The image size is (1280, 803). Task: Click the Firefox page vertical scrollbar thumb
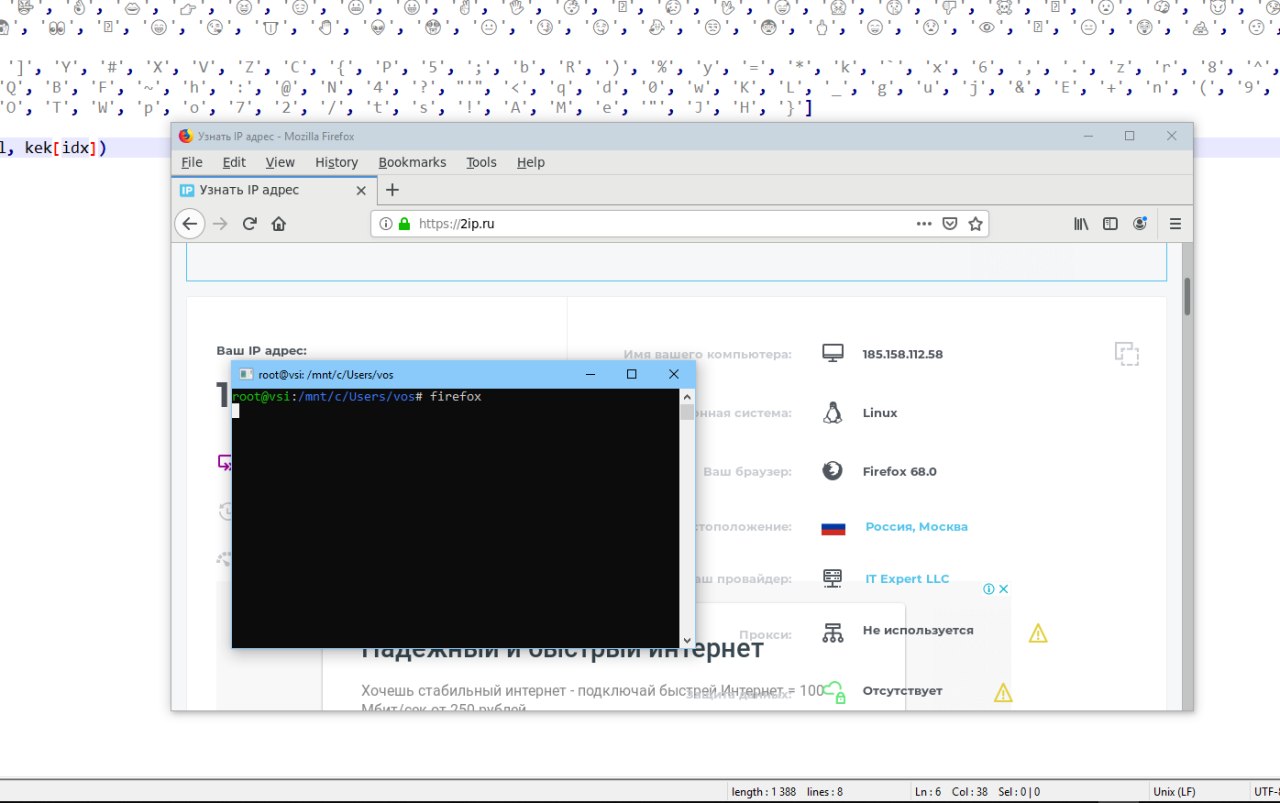[x=1187, y=297]
